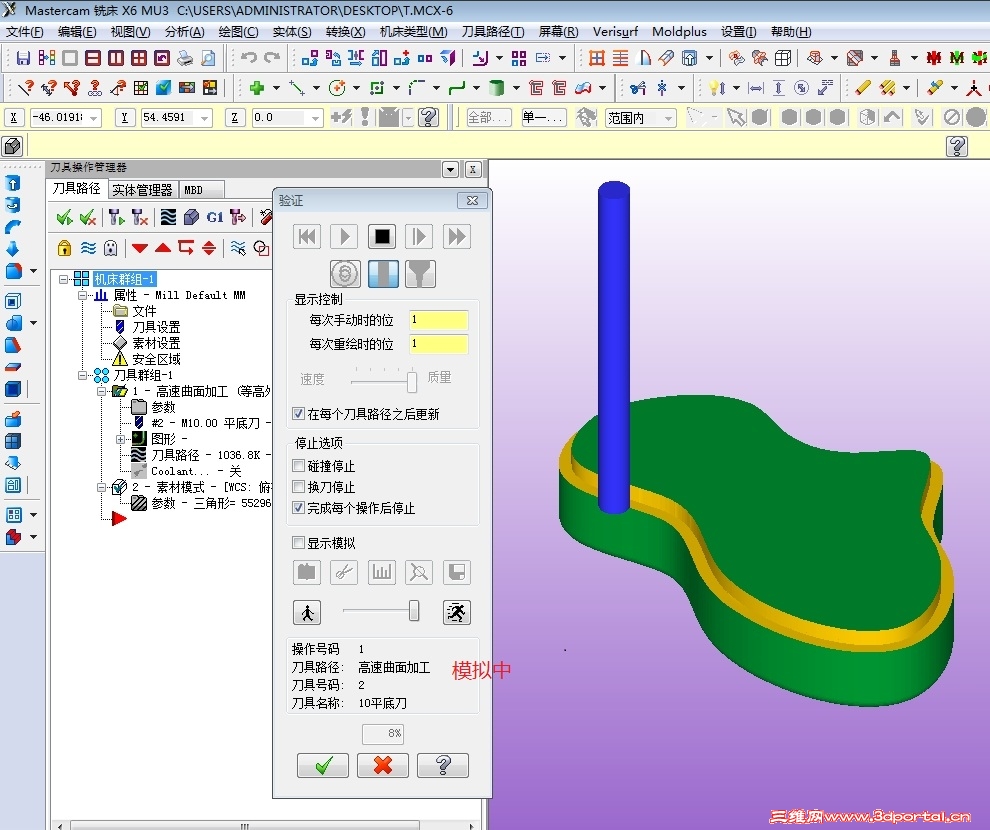Collapse the 属性 Mill Default node
This screenshot has height=830, width=990.
click(82, 295)
